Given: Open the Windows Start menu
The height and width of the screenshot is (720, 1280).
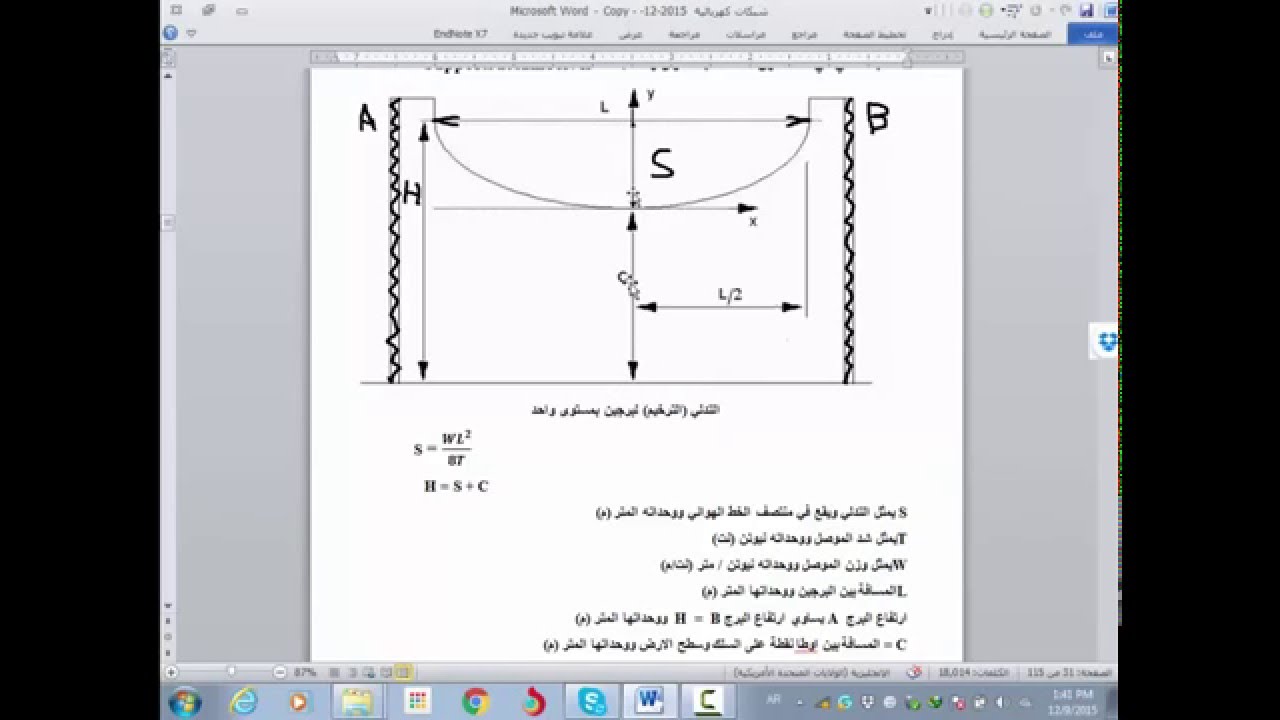Looking at the screenshot, I should tap(187, 700).
